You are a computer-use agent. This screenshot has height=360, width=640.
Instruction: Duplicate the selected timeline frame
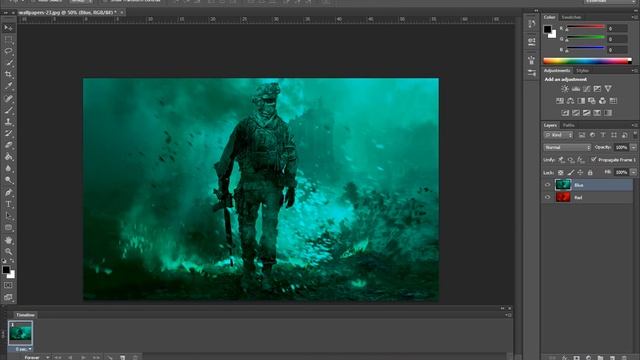[x=122, y=358]
